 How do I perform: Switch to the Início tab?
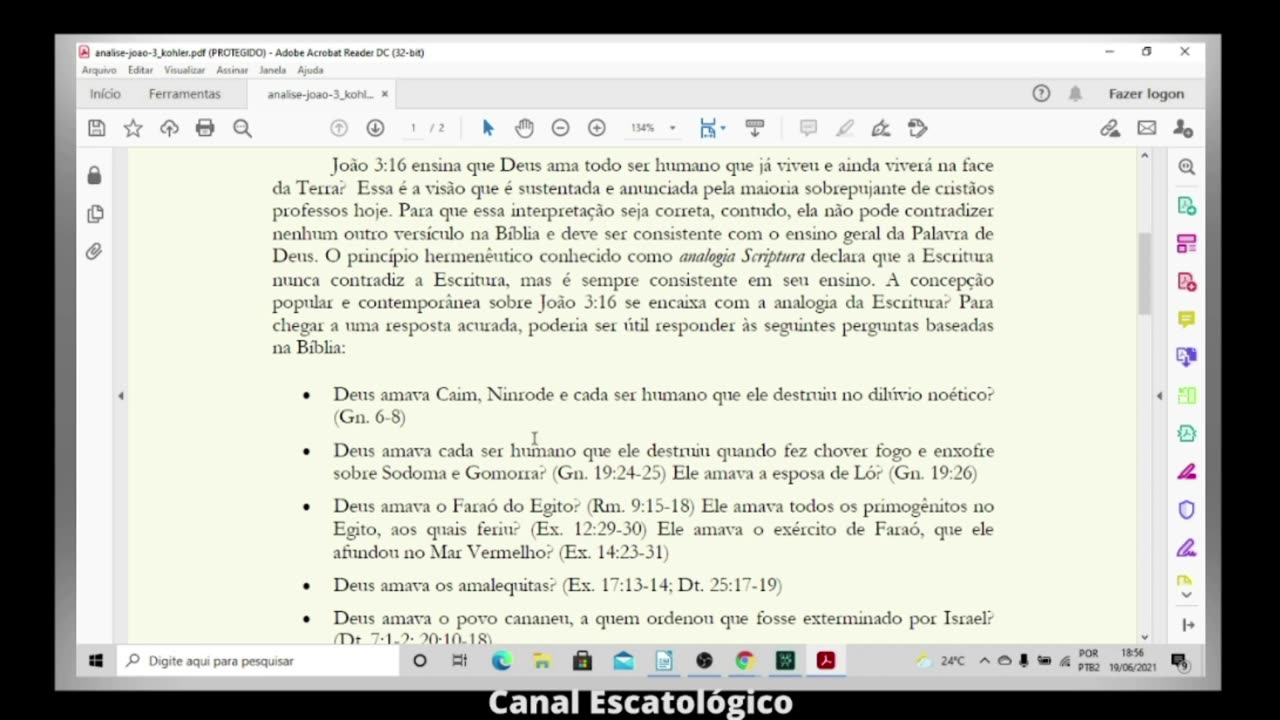(105, 94)
